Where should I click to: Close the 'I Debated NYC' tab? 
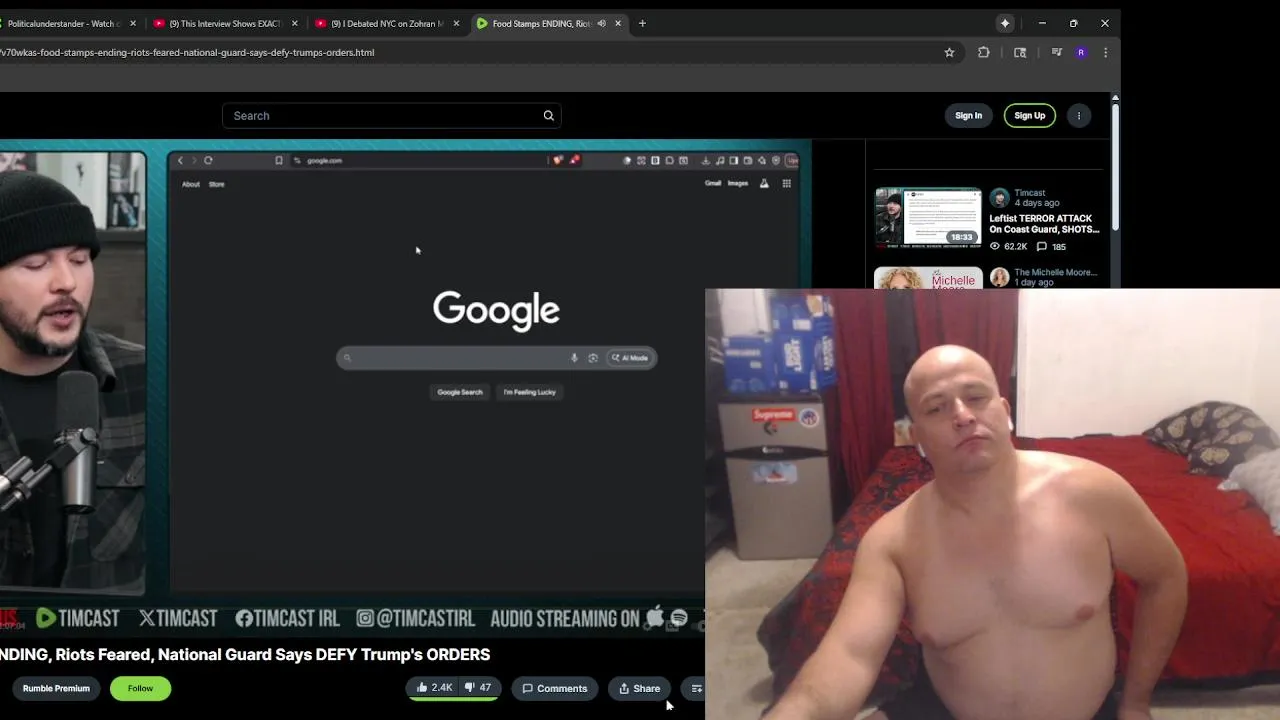[456, 23]
